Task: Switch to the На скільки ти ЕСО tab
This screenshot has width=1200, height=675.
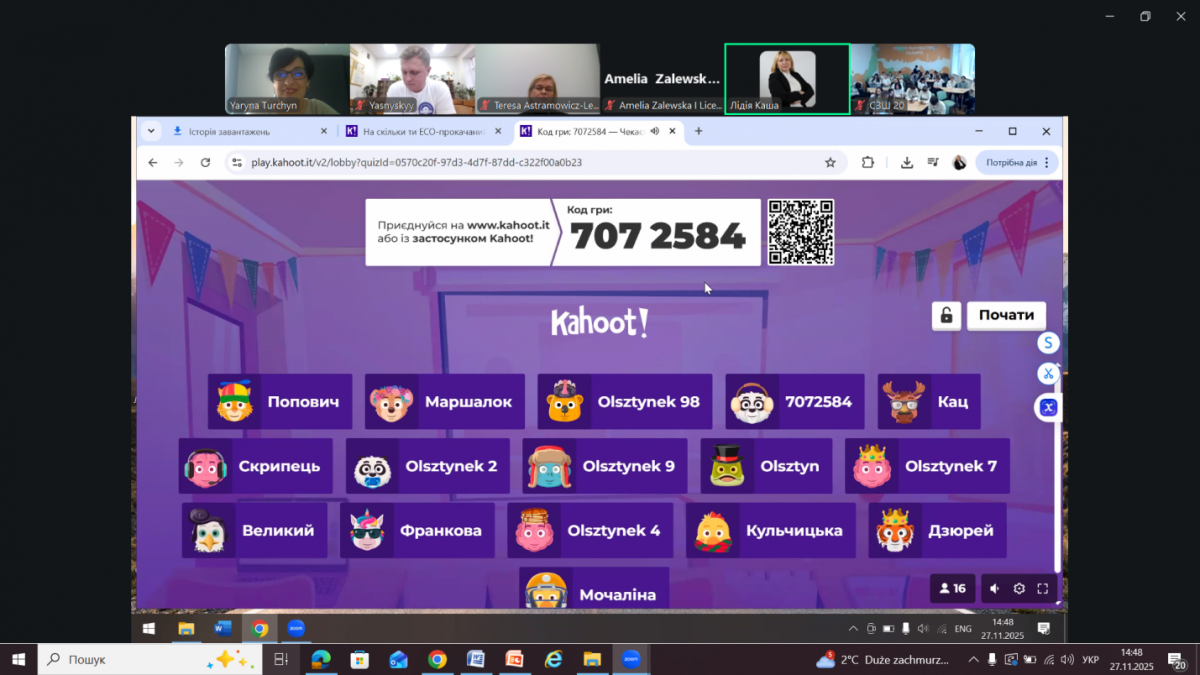Action: click(415, 131)
